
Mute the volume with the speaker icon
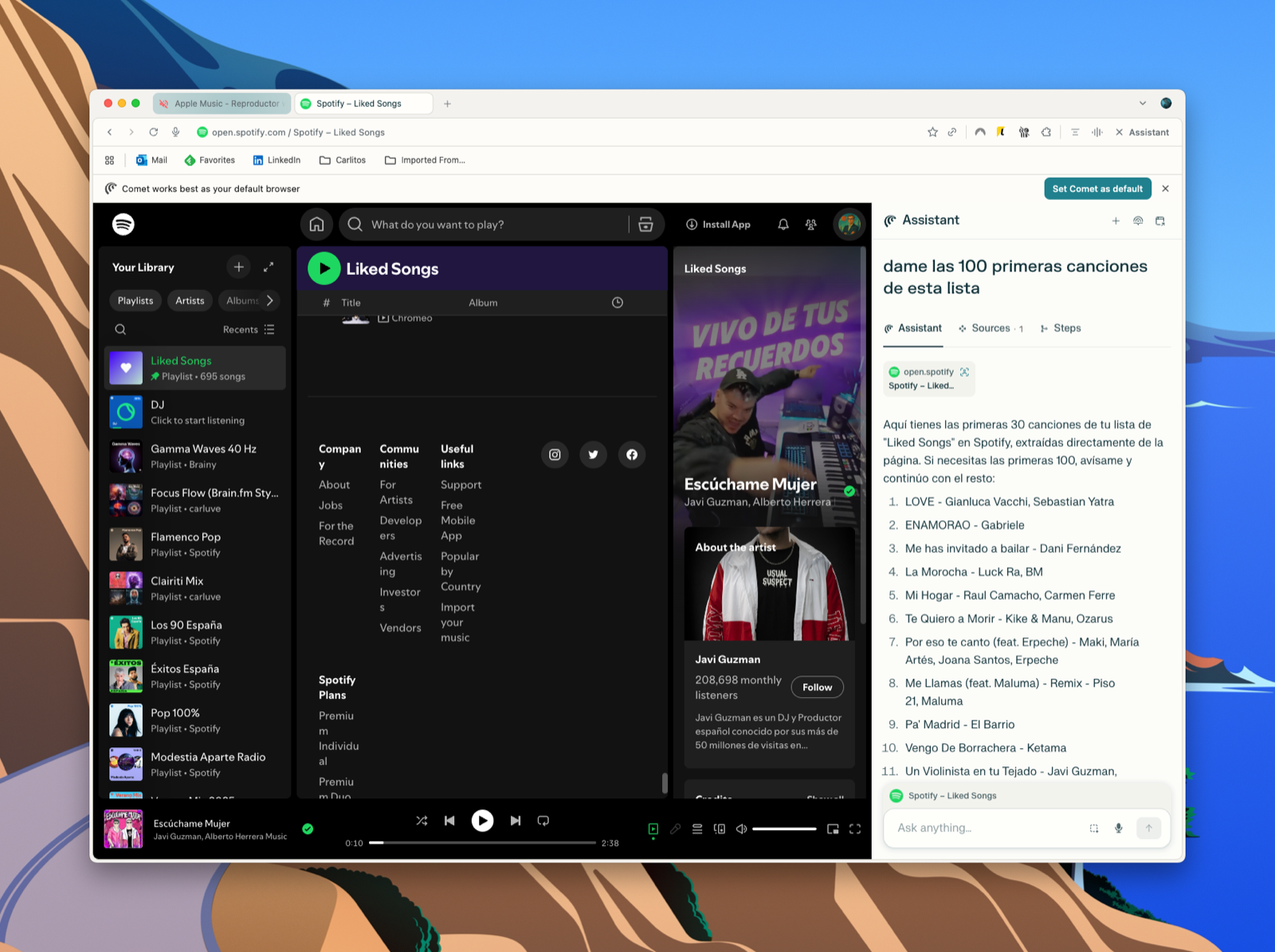741,829
